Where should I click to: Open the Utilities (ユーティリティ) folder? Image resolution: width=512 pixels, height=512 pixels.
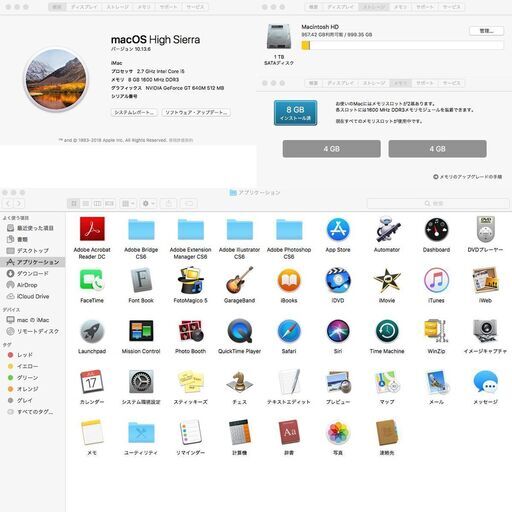[141, 433]
